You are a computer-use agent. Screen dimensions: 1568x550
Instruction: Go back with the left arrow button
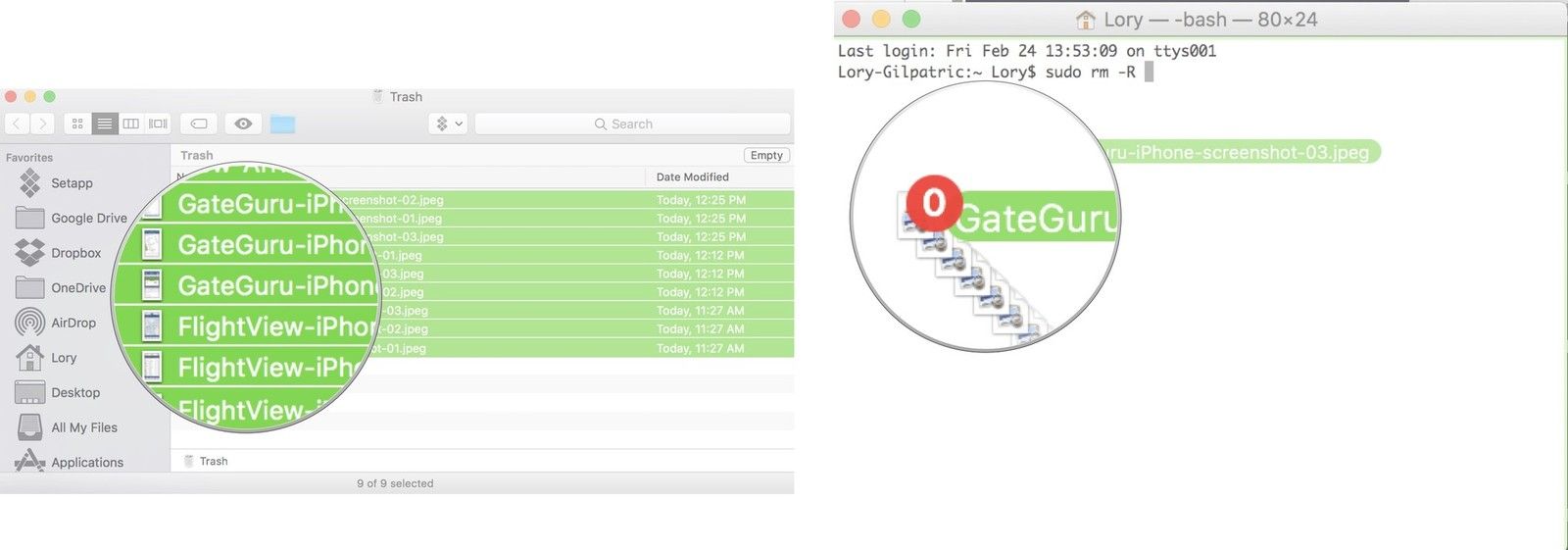click(17, 124)
